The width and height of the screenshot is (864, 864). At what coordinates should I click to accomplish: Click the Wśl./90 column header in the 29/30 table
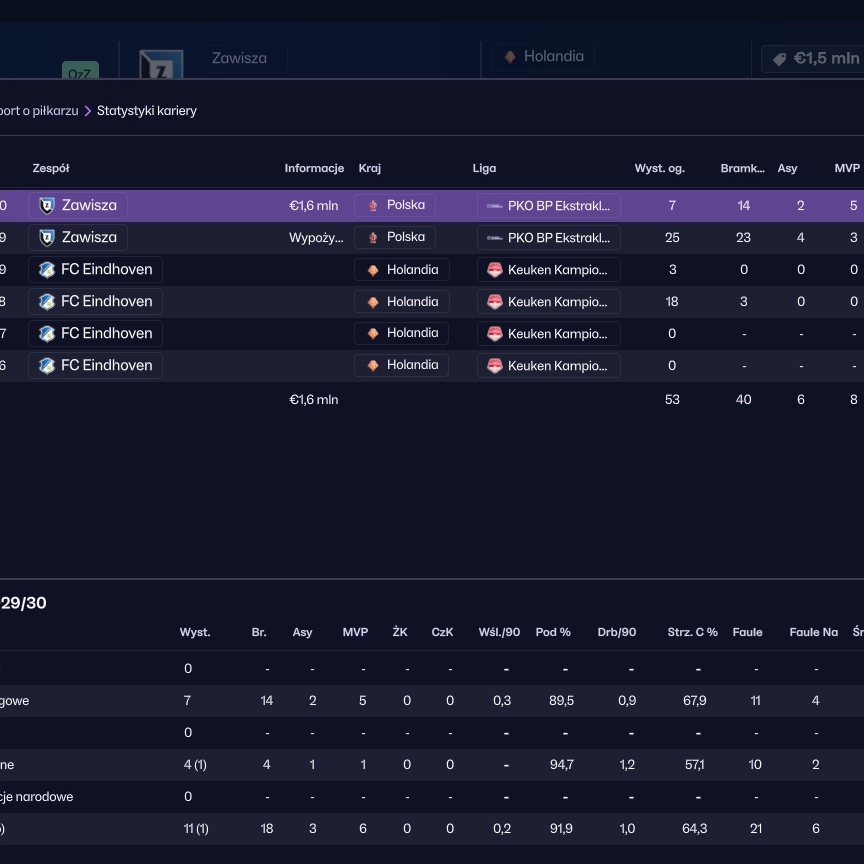click(x=499, y=632)
